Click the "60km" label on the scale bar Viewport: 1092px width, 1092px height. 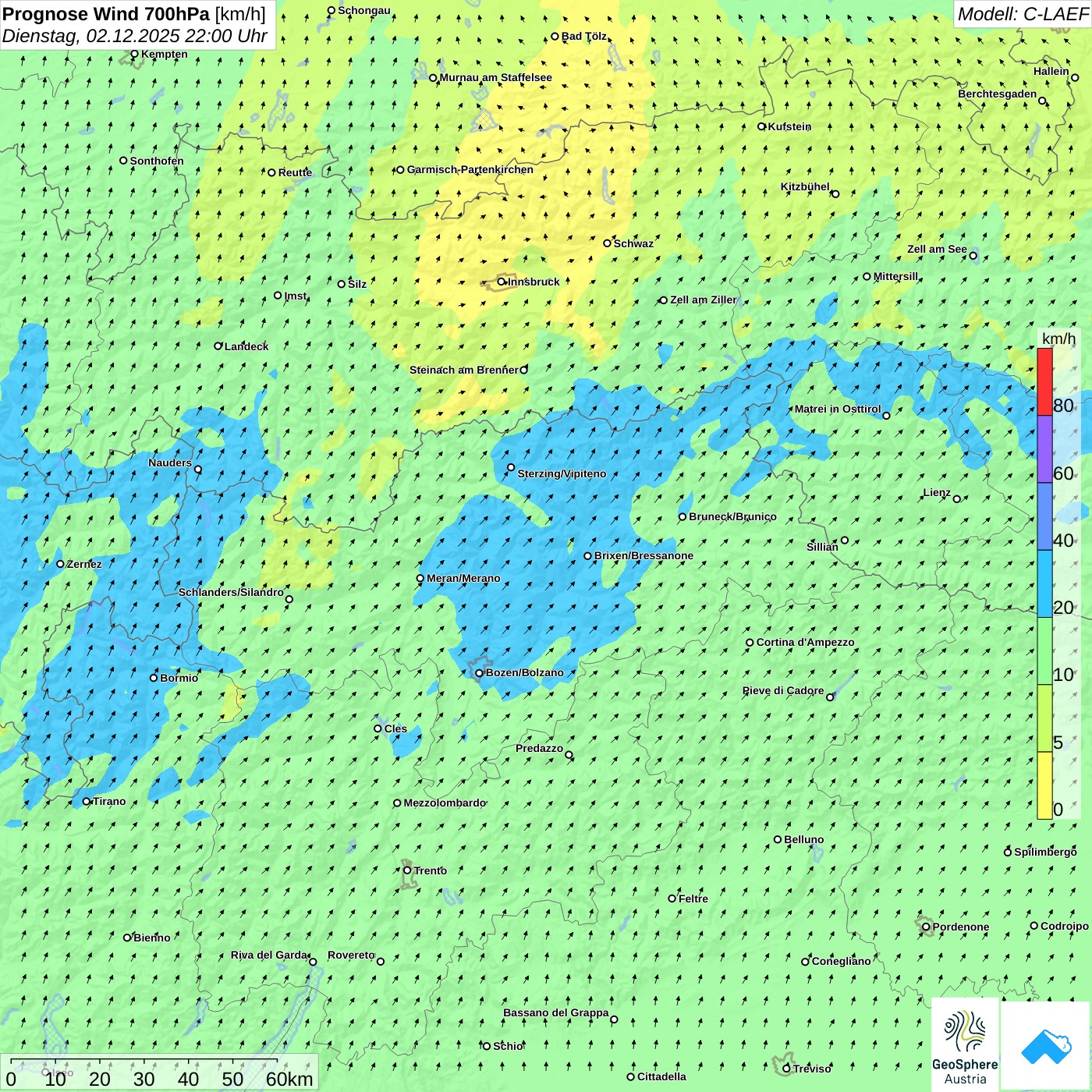click(289, 1079)
